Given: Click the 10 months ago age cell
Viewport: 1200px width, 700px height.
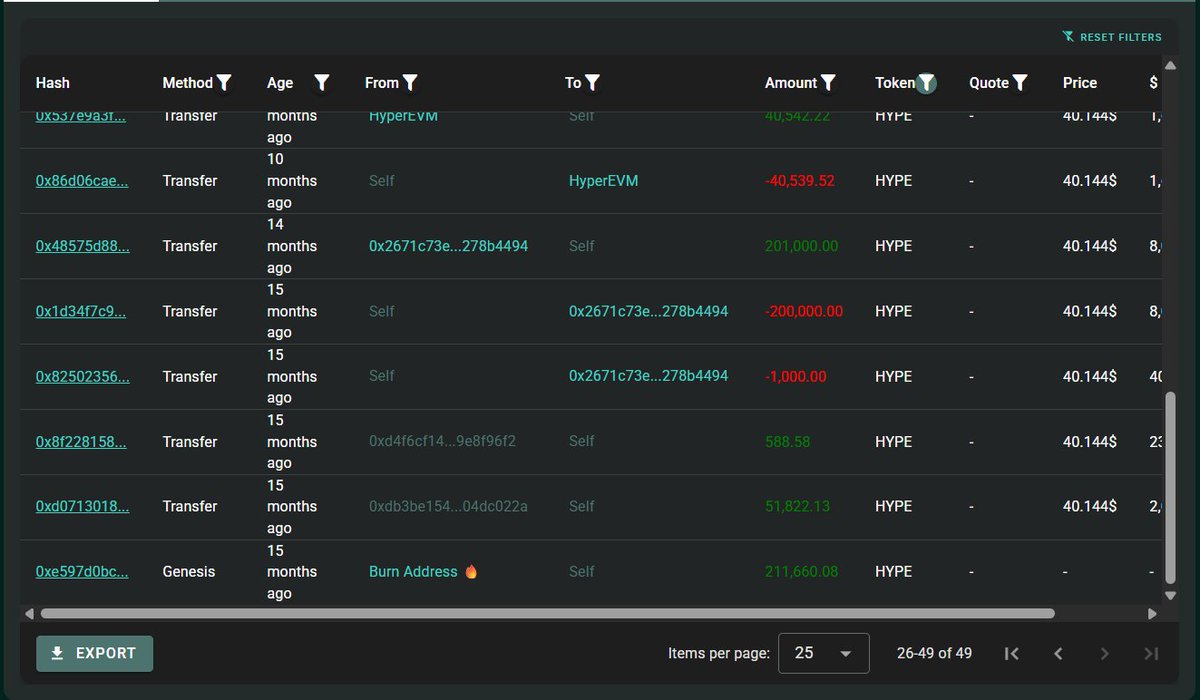Looking at the screenshot, I should (x=292, y=181).
